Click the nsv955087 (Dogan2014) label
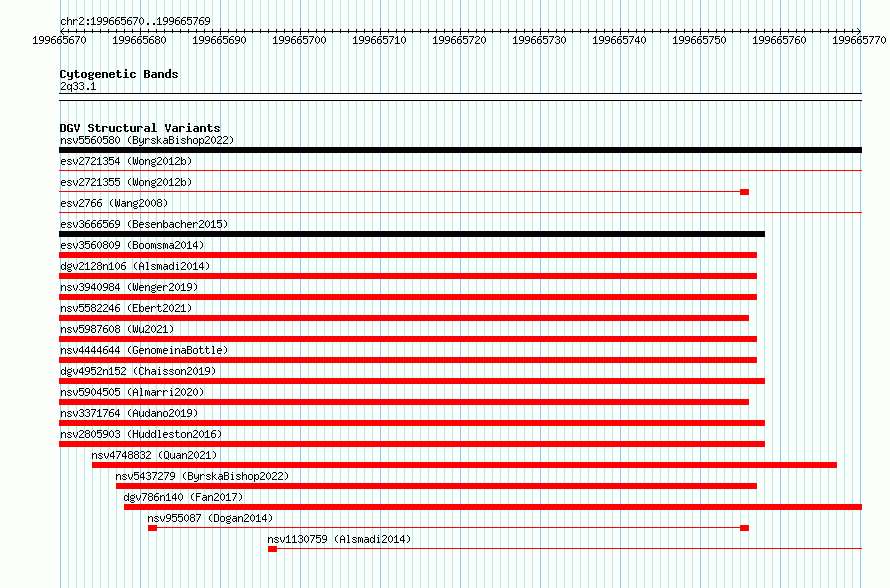 (x=210, y=518)
